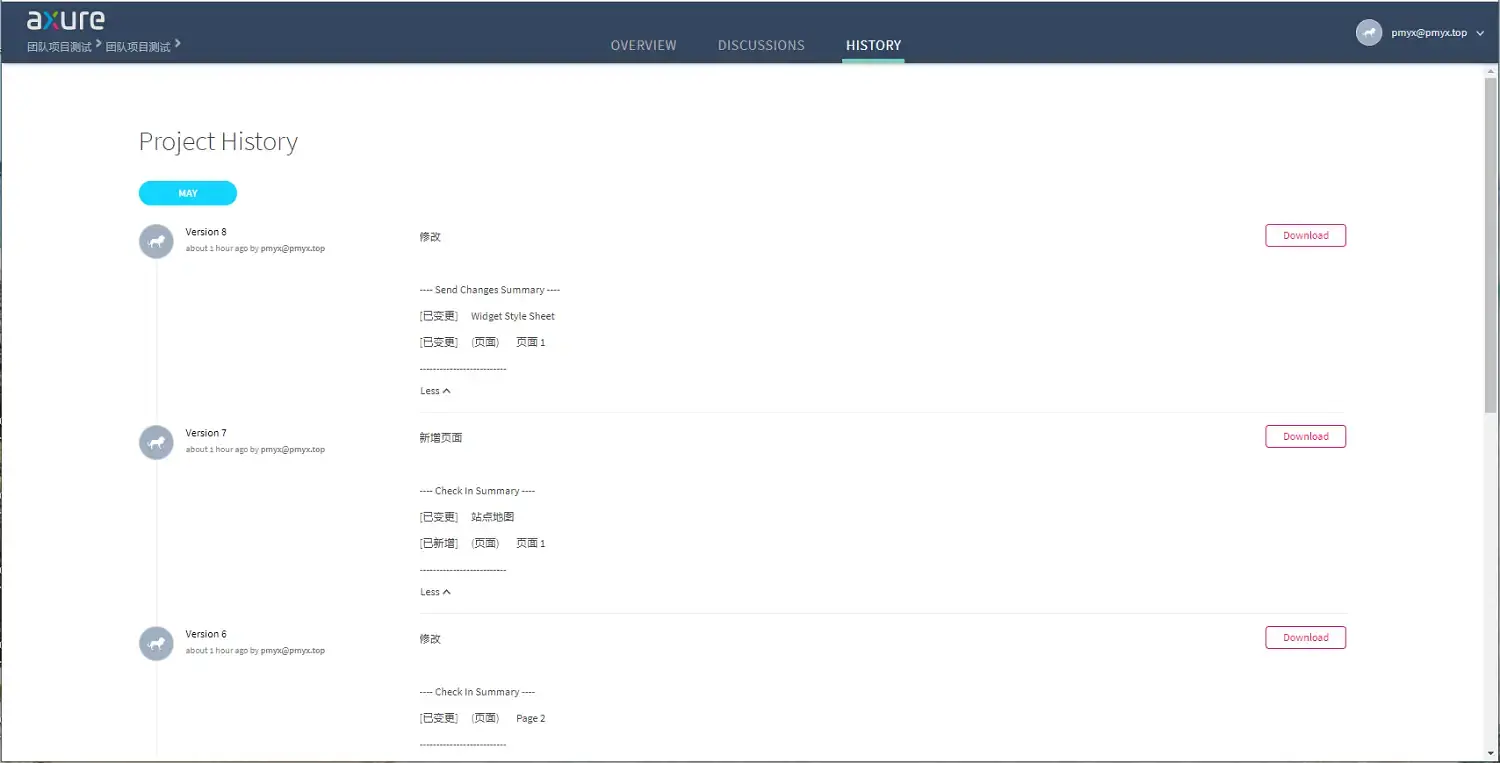This screenshot has width=1500, height=763.
Task: Switch to the OVERVIEW tab
Action: pos(643,45)
